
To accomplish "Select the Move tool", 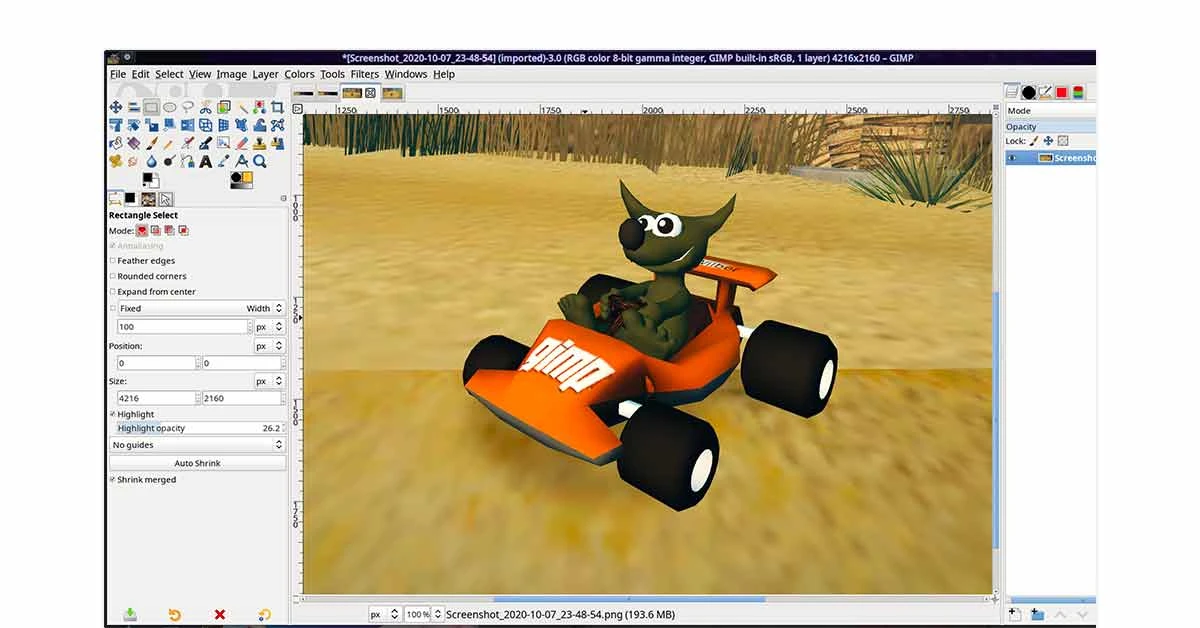I will point(116,107).
